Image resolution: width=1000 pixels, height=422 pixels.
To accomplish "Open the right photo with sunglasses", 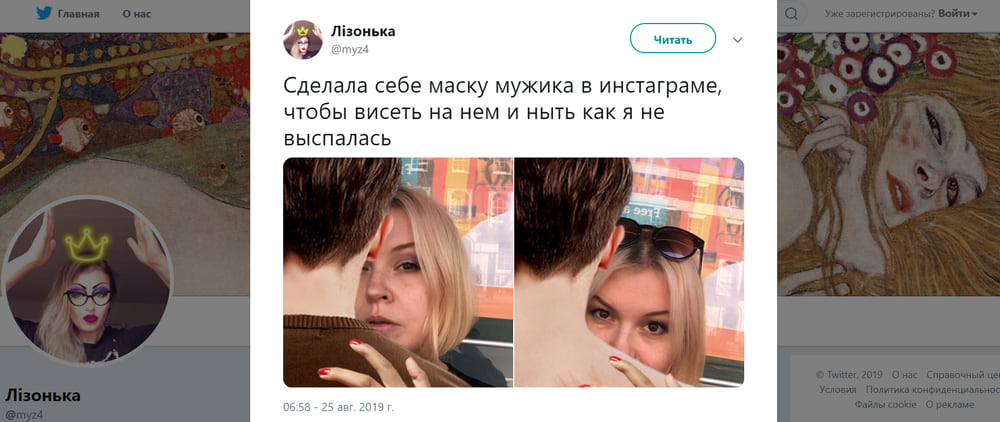I will click(x=629, y=272).
